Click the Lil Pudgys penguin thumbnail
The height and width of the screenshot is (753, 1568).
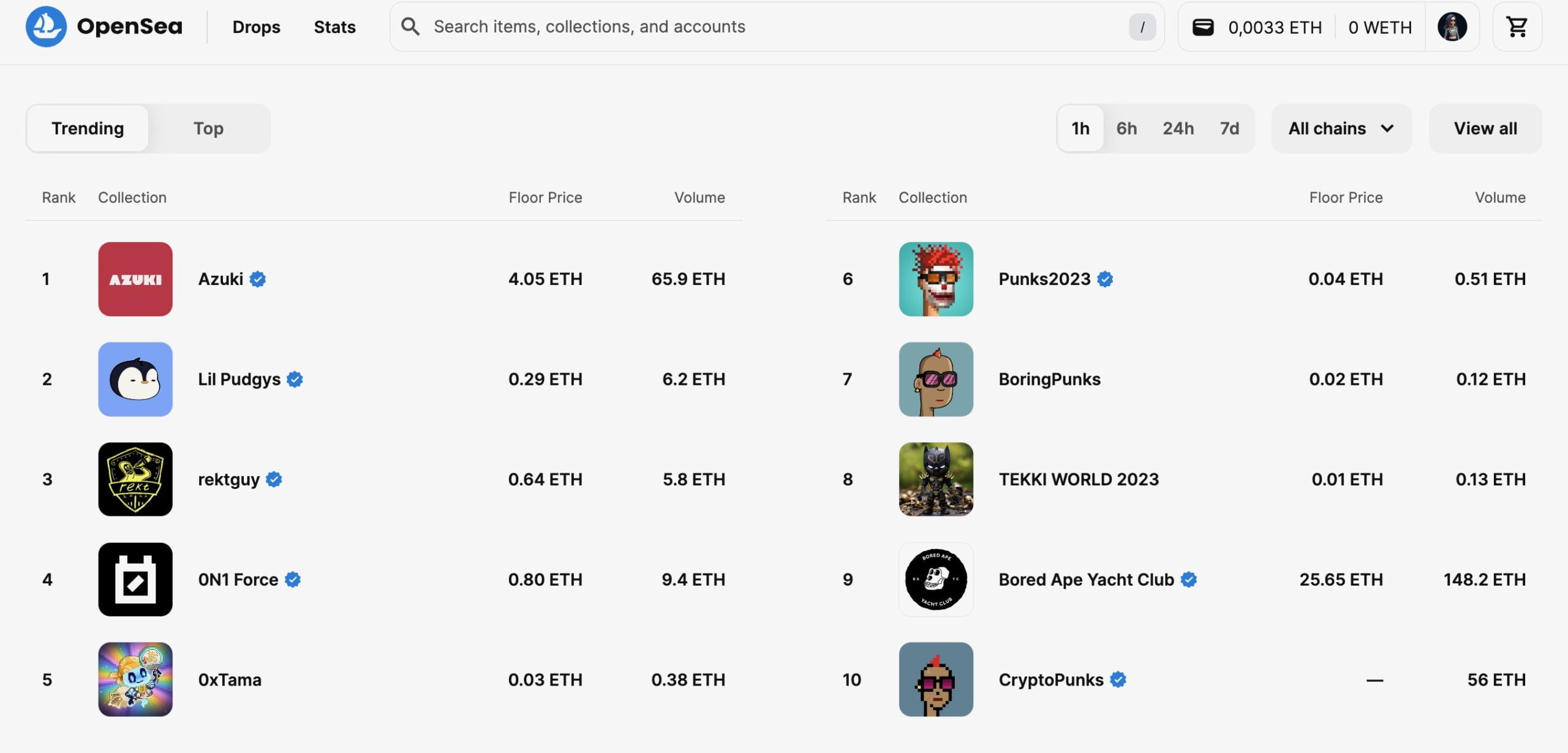(135, 379)
